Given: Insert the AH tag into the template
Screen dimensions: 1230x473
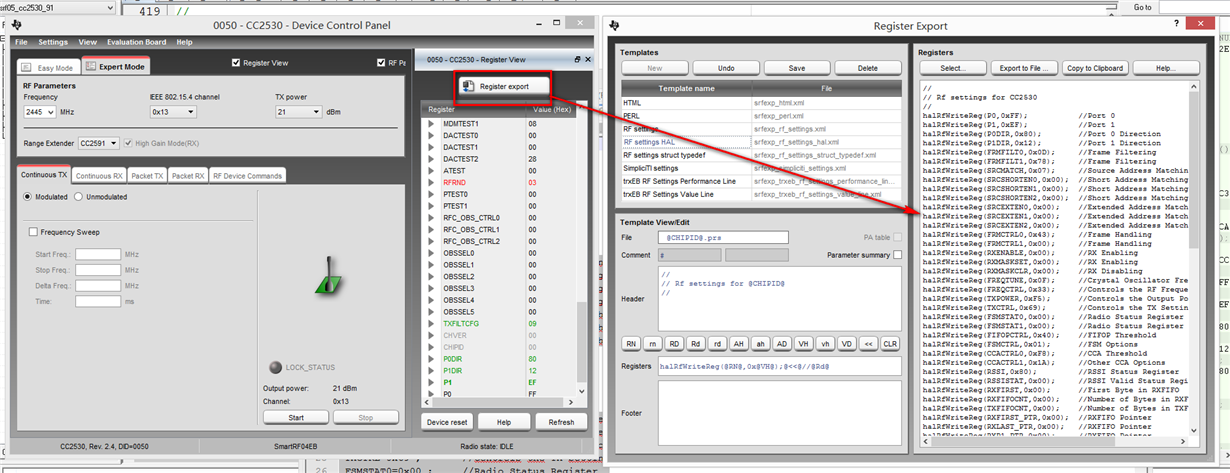Looking at the screenshot, I should (x=740, y=343).
